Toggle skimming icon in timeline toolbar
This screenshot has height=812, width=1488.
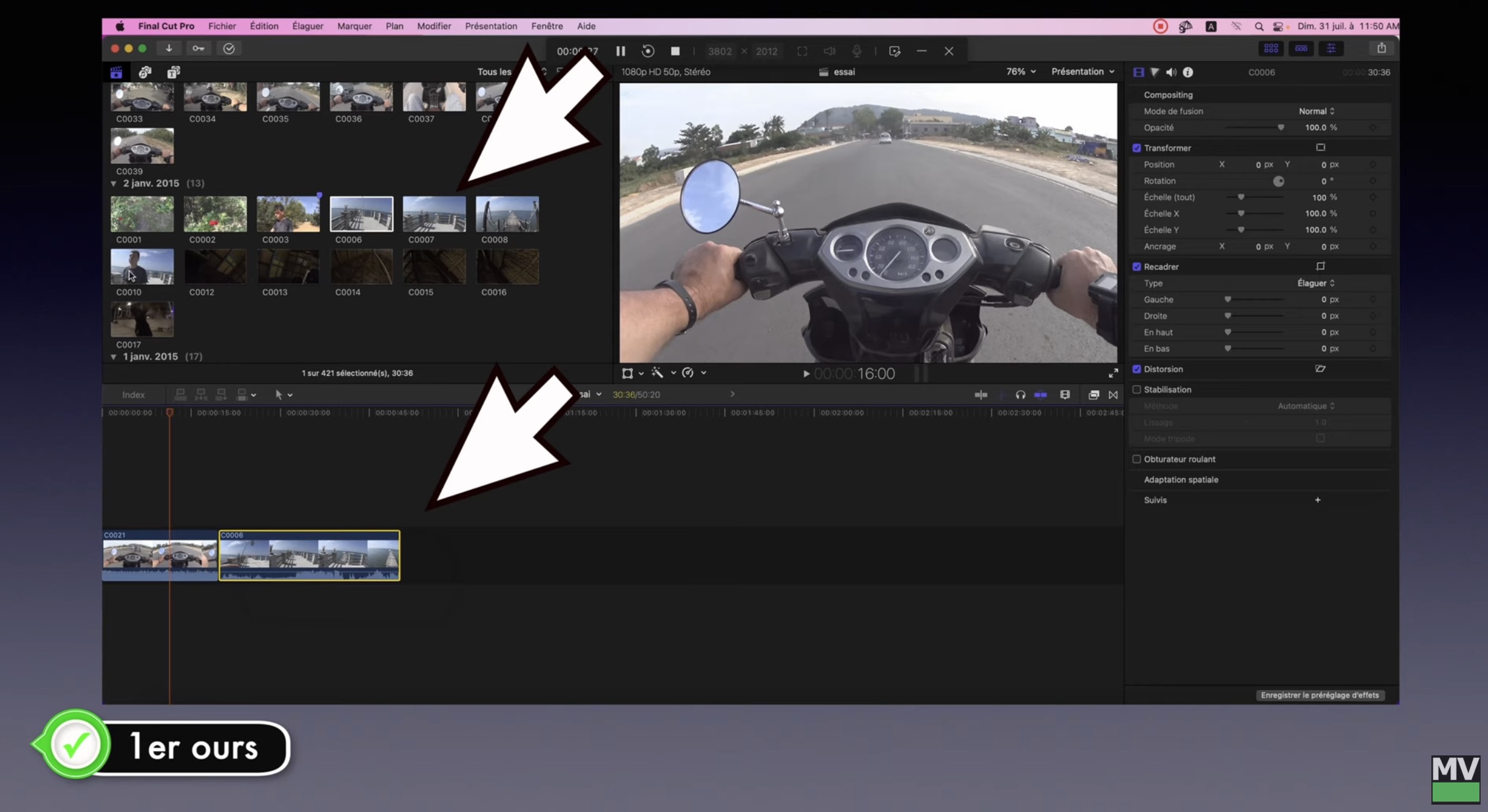click(981, 395)
